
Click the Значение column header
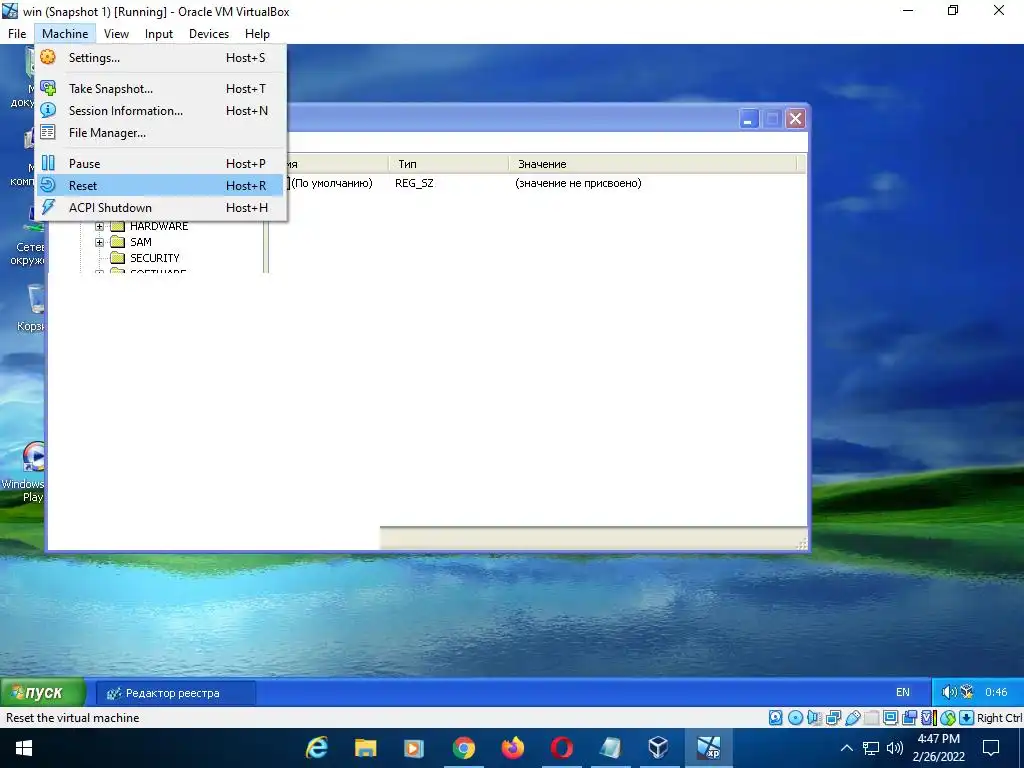tap(652, 164)
